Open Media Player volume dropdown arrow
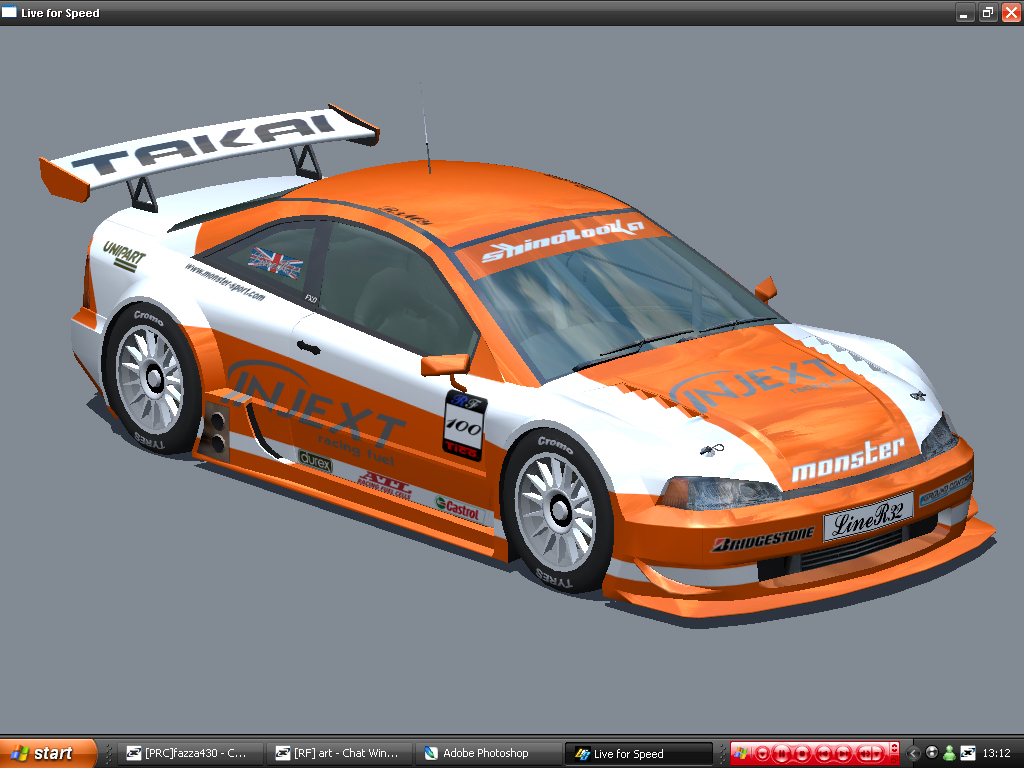Screen dimensions: 1024x768 pos(877,754)
